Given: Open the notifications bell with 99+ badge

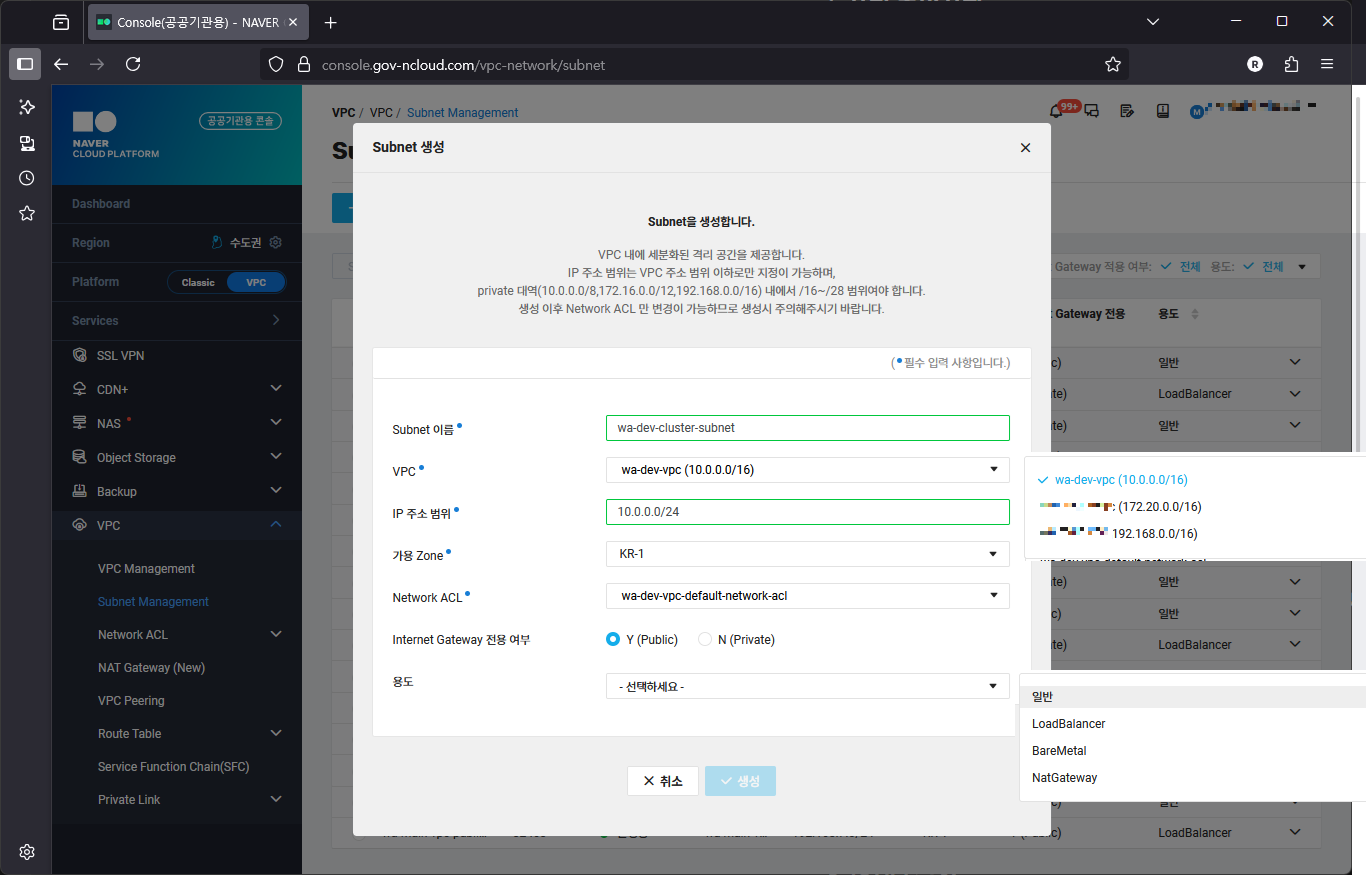Looking at the screenshot, I should (1058, 110).
